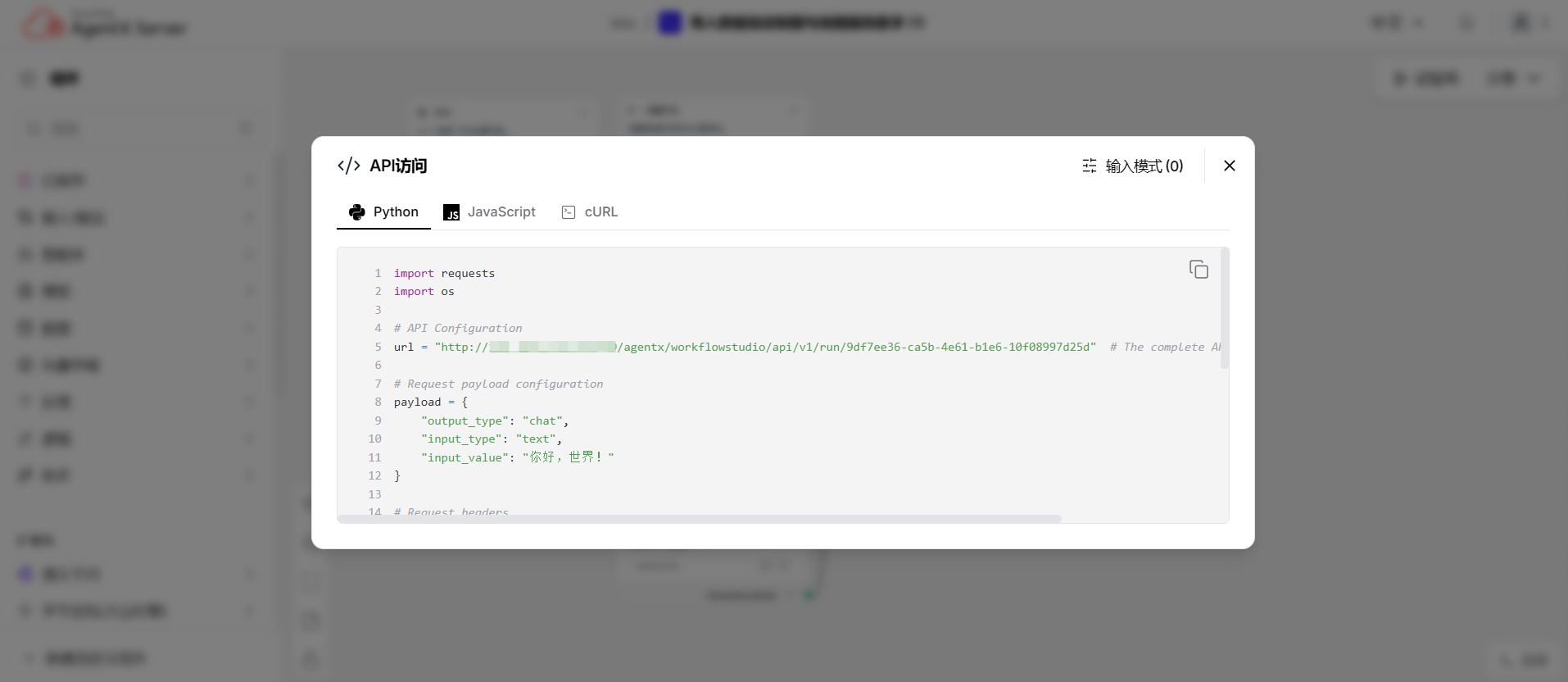Switch to the Python tab
Image resolution: width=1568 pixels, height=682 pixels.
[383, 212]
